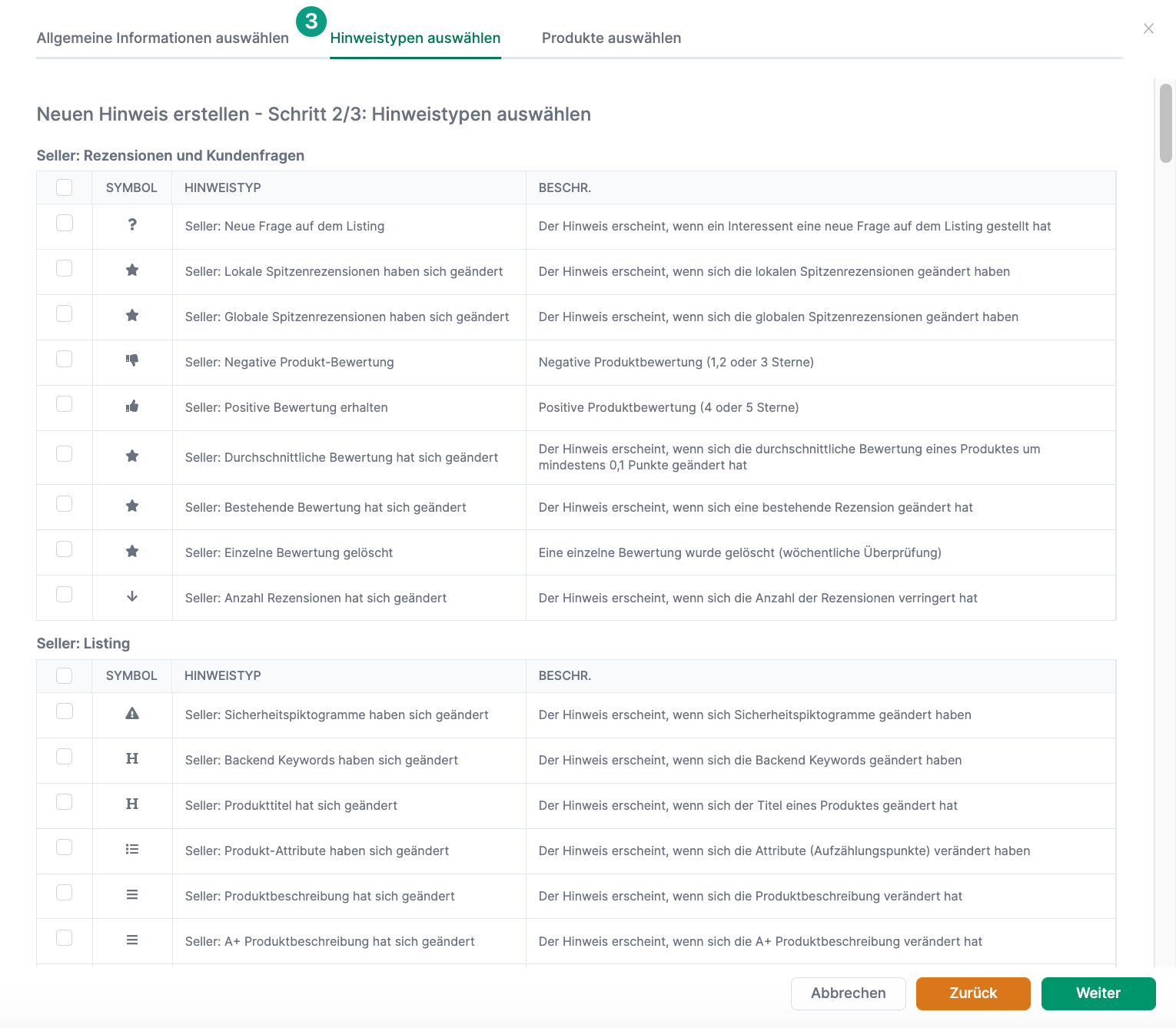Click the thumbs-up icon for positive Bewertung
1176x1028 pixels.
pos(131,406)
